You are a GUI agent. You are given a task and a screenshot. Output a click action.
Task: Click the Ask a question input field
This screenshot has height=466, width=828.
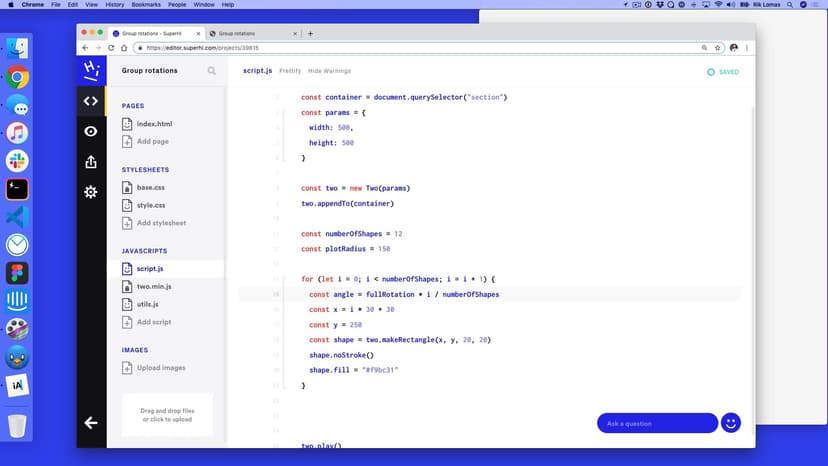[x=656, y=423]
